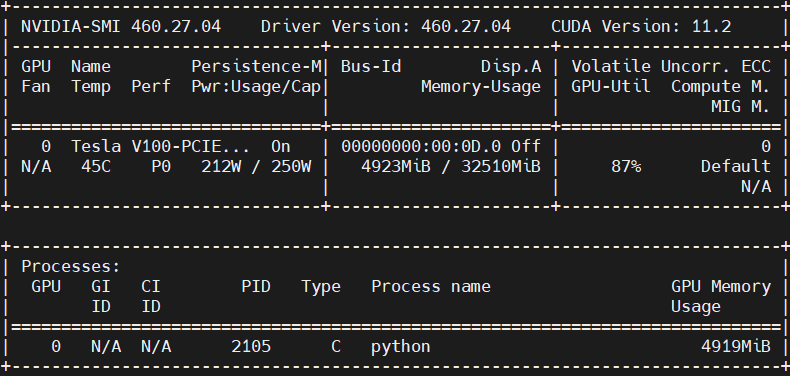Click the Default compute mode value

[736, 167]
